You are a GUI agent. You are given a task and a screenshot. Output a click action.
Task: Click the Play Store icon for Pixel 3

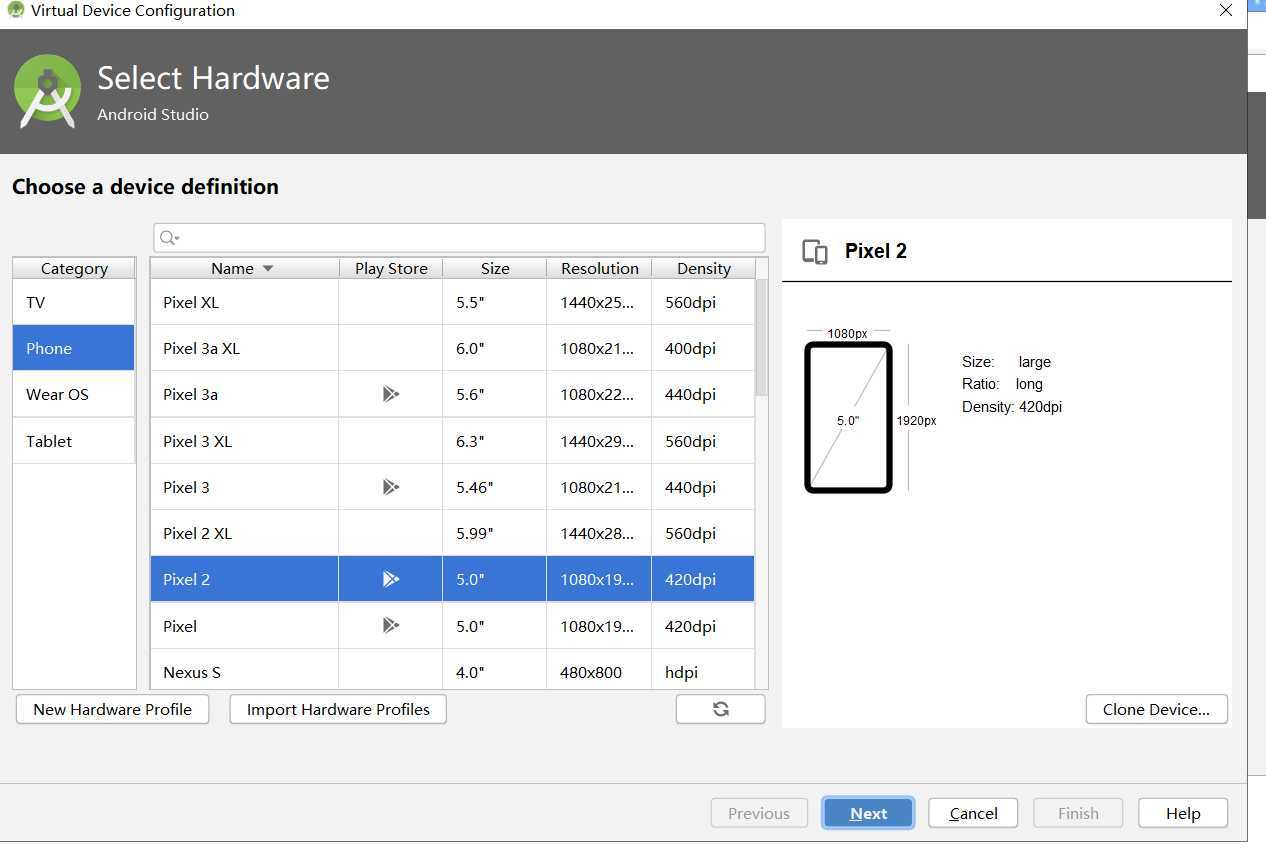coord(391,487)
